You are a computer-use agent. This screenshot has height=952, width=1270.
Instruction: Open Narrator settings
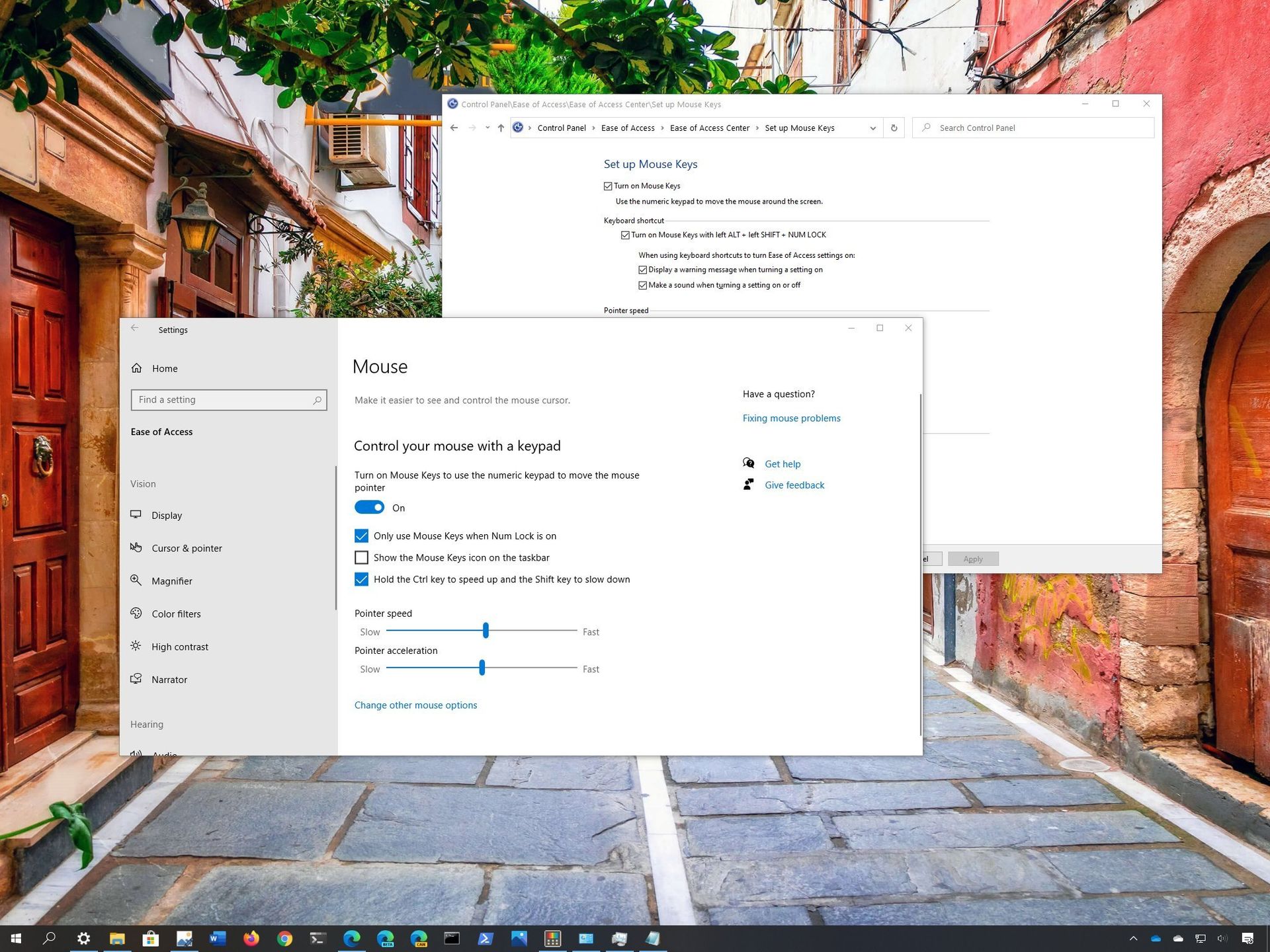pyautogui.click(x=169, y=679)
